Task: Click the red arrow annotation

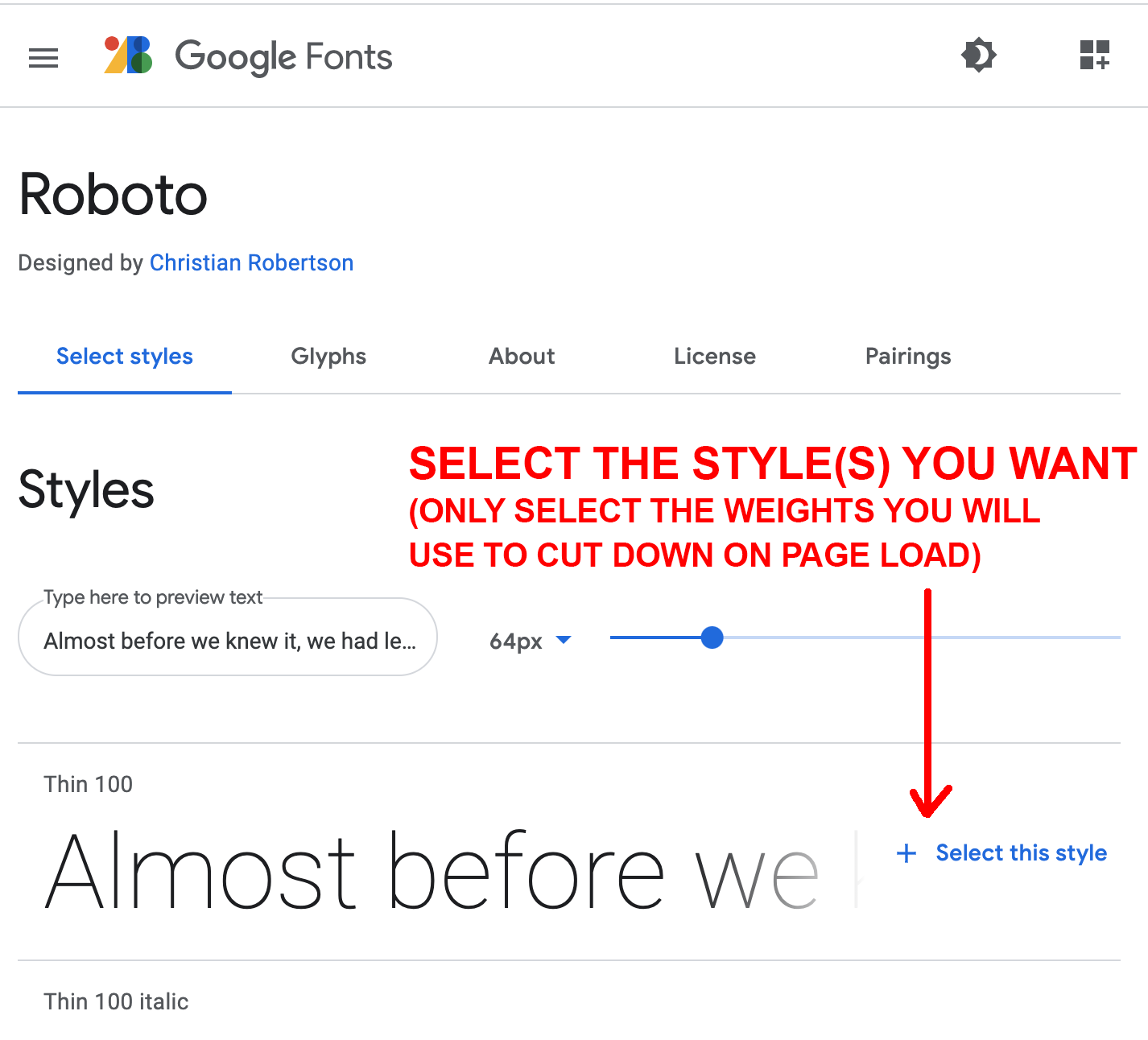Action: coord(927,700)
